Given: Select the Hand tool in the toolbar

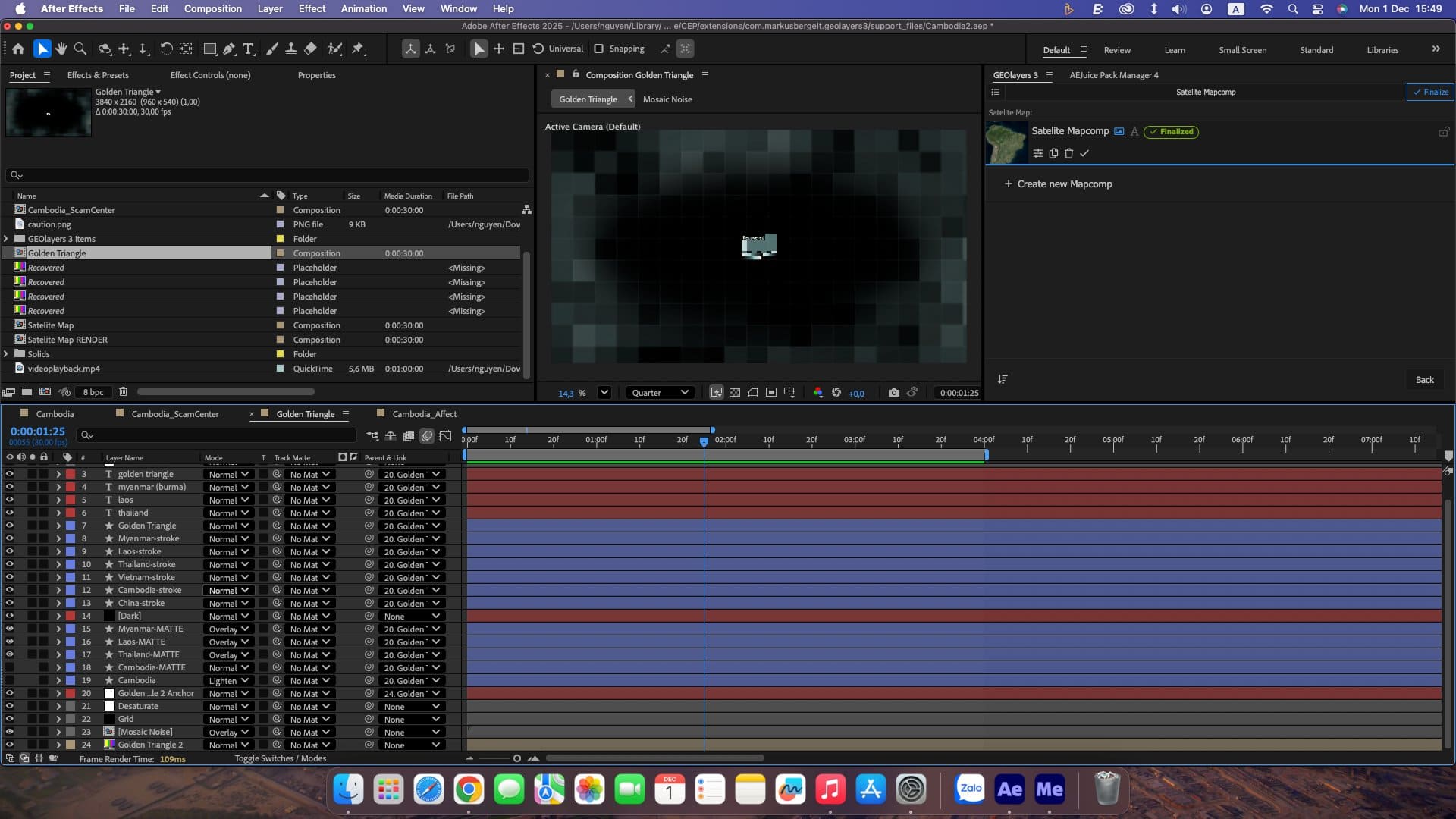Looking at the screenshot, I should [61, 49].
